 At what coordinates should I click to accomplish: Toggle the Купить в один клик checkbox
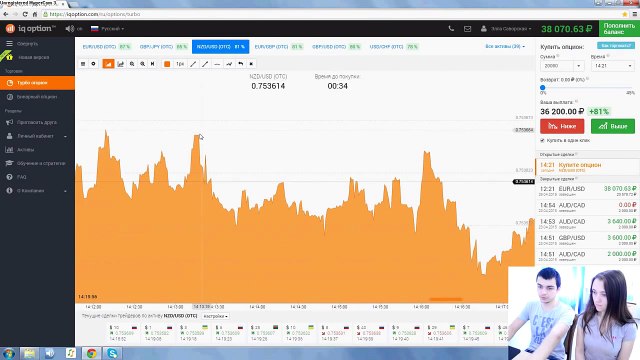point(542,140)
